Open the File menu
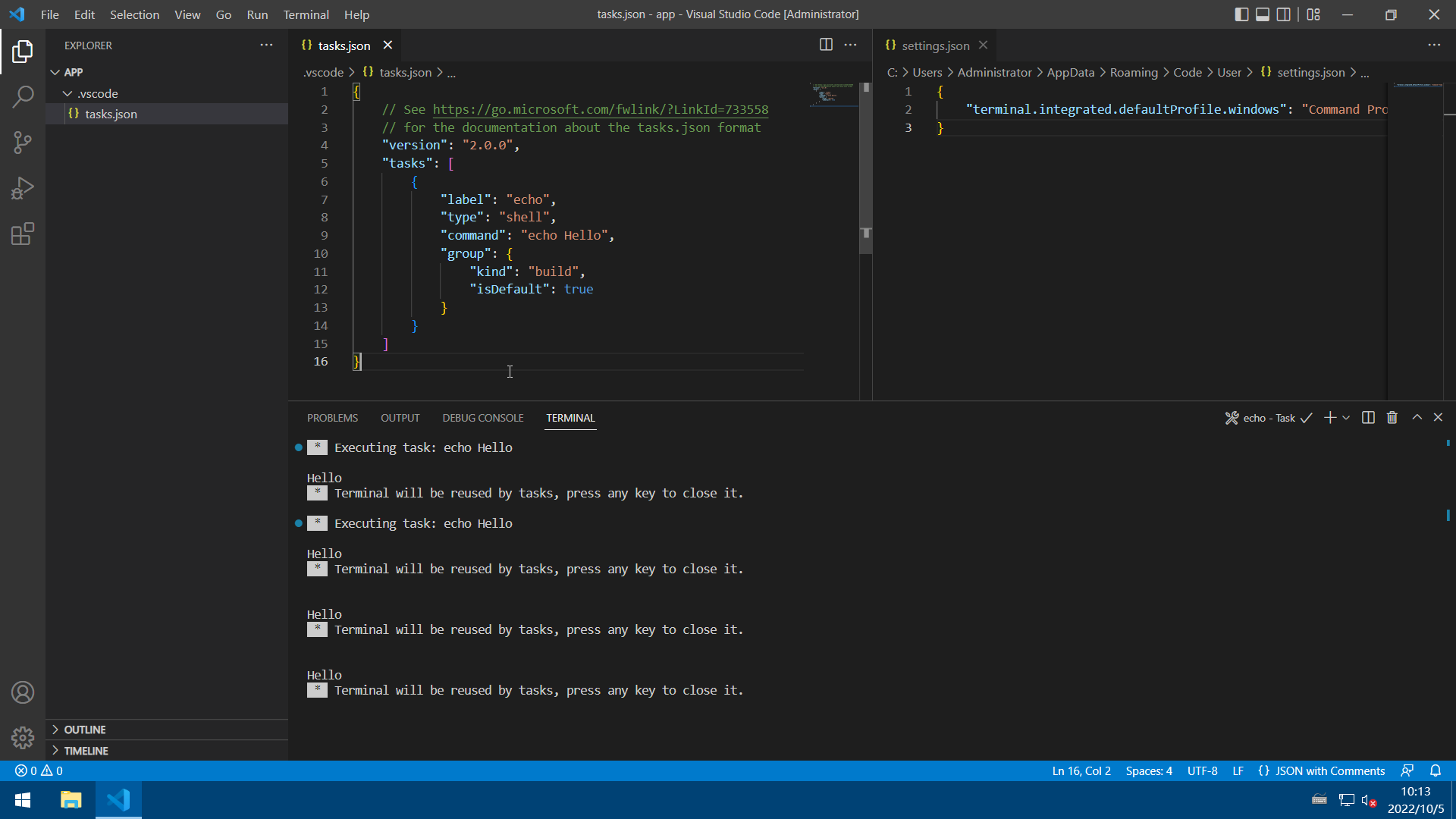The height and width of the screenshot is (819, 1456). (x=50, y=14)
